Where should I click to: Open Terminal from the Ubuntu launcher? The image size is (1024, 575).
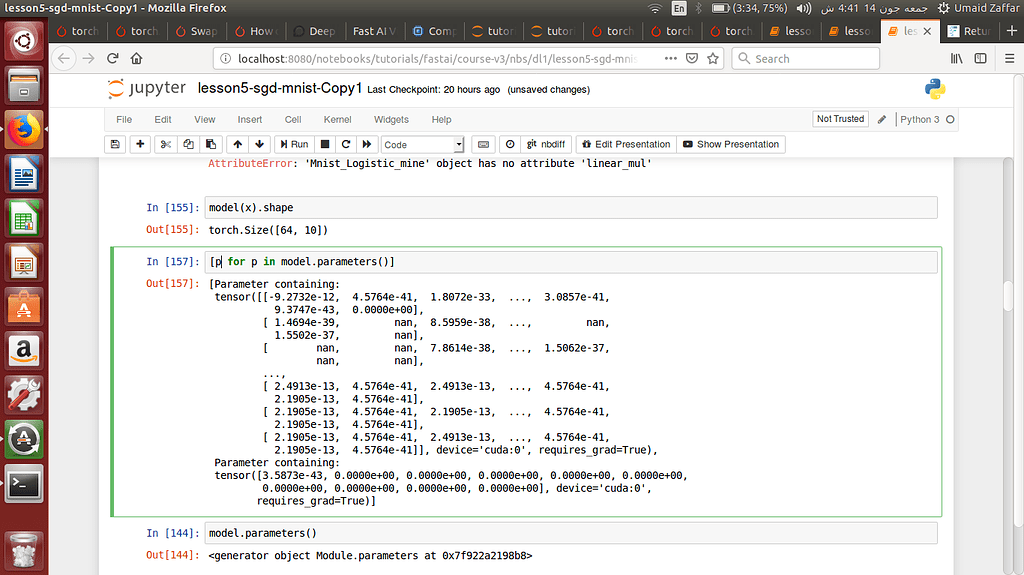[24, 484]
